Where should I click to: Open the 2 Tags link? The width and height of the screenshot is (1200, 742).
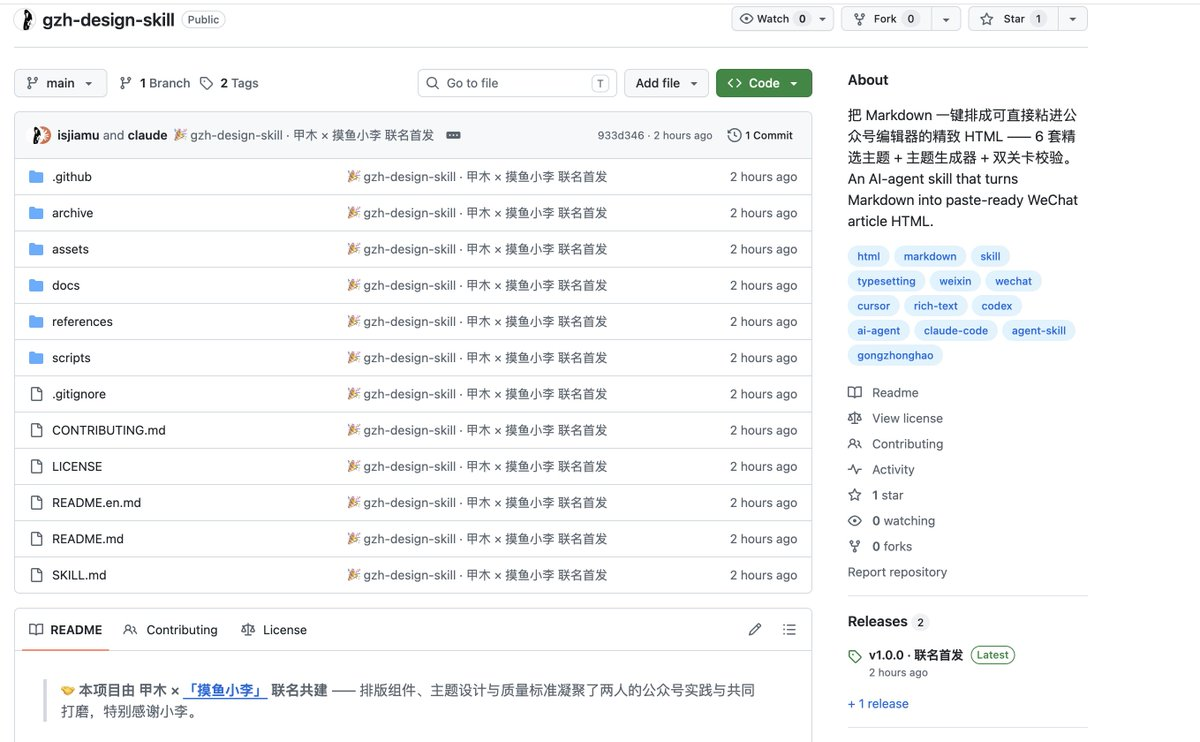click(x=229, y=83)
